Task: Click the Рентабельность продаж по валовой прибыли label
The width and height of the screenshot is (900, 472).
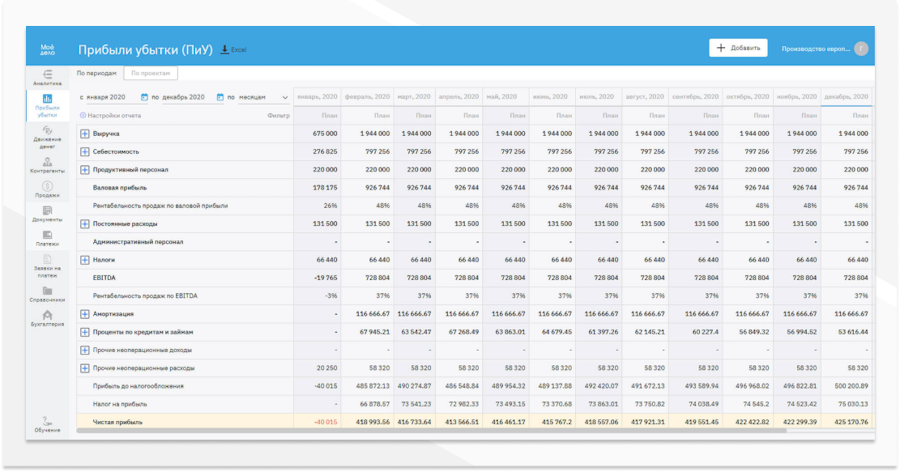Action: (160, 206)
